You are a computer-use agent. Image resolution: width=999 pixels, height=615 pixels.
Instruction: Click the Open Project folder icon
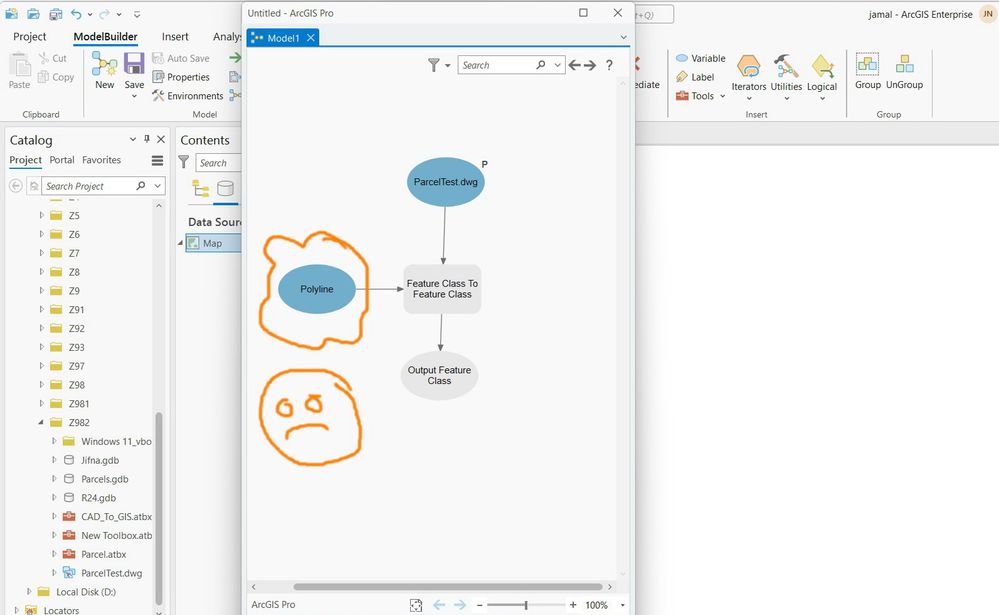click(x=34, y=13)
